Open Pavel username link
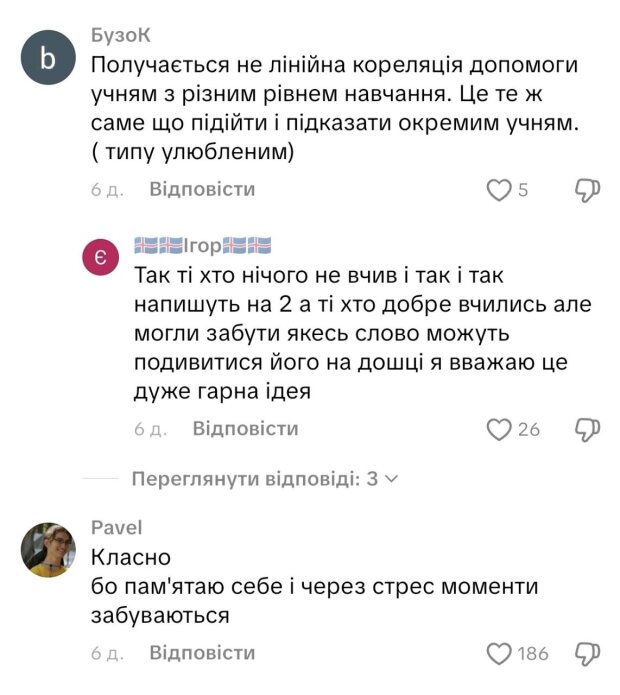The image size is (620, 695). tap(116, 528)
